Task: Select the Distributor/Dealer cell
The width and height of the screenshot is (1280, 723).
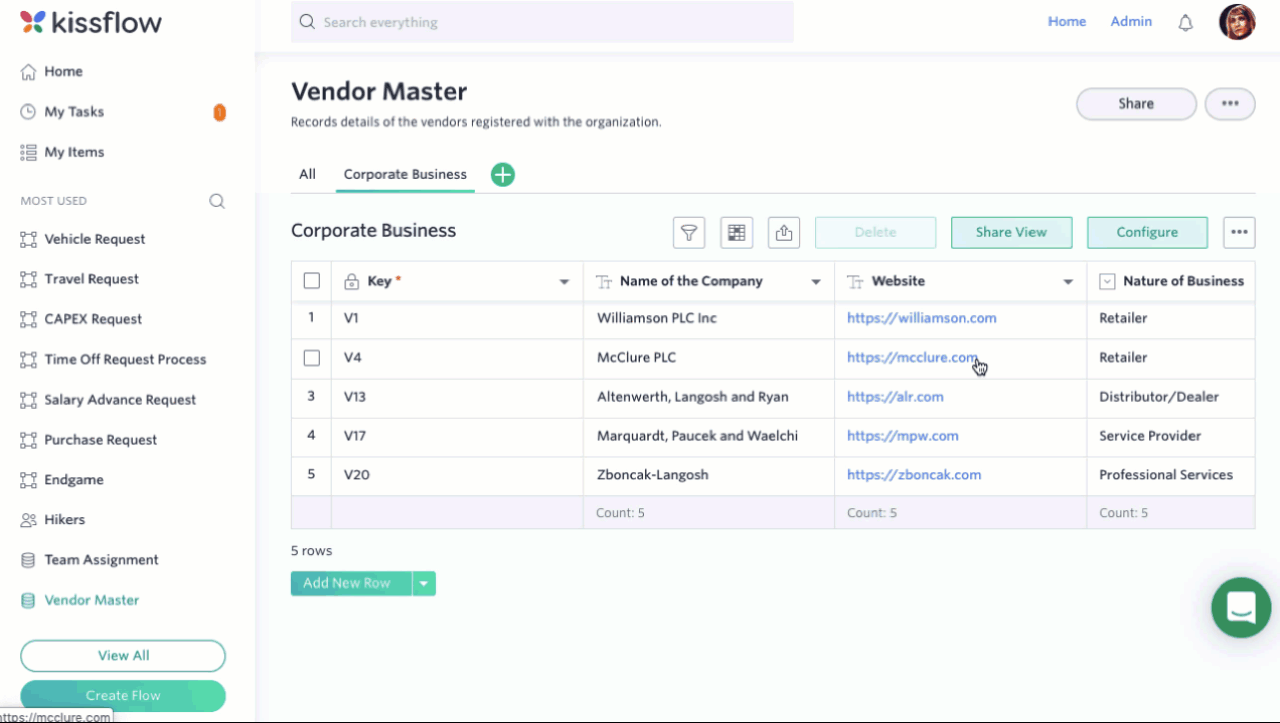Action: [1171, 397]
